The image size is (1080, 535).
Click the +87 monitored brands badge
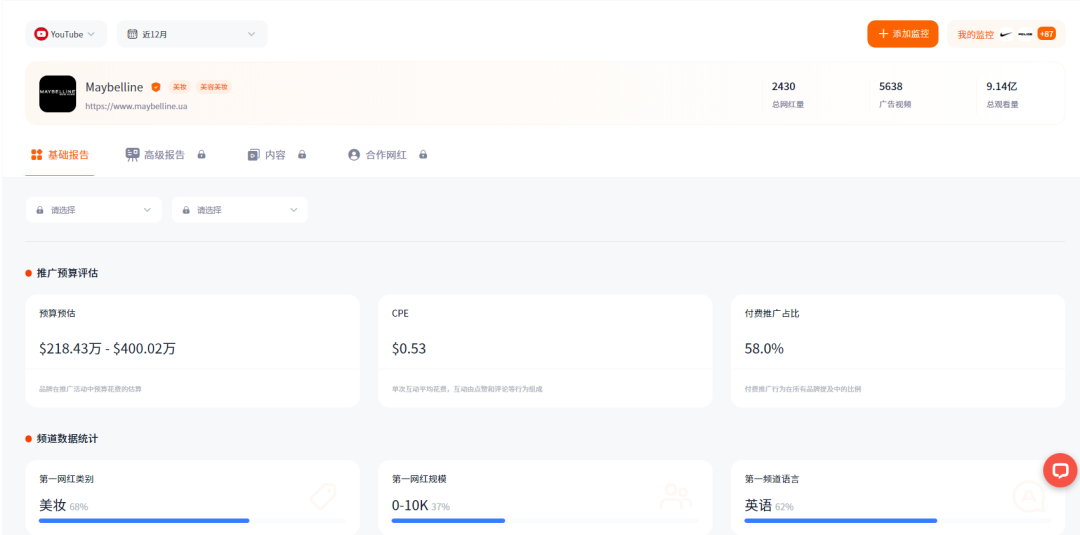tap(1046, 34)
